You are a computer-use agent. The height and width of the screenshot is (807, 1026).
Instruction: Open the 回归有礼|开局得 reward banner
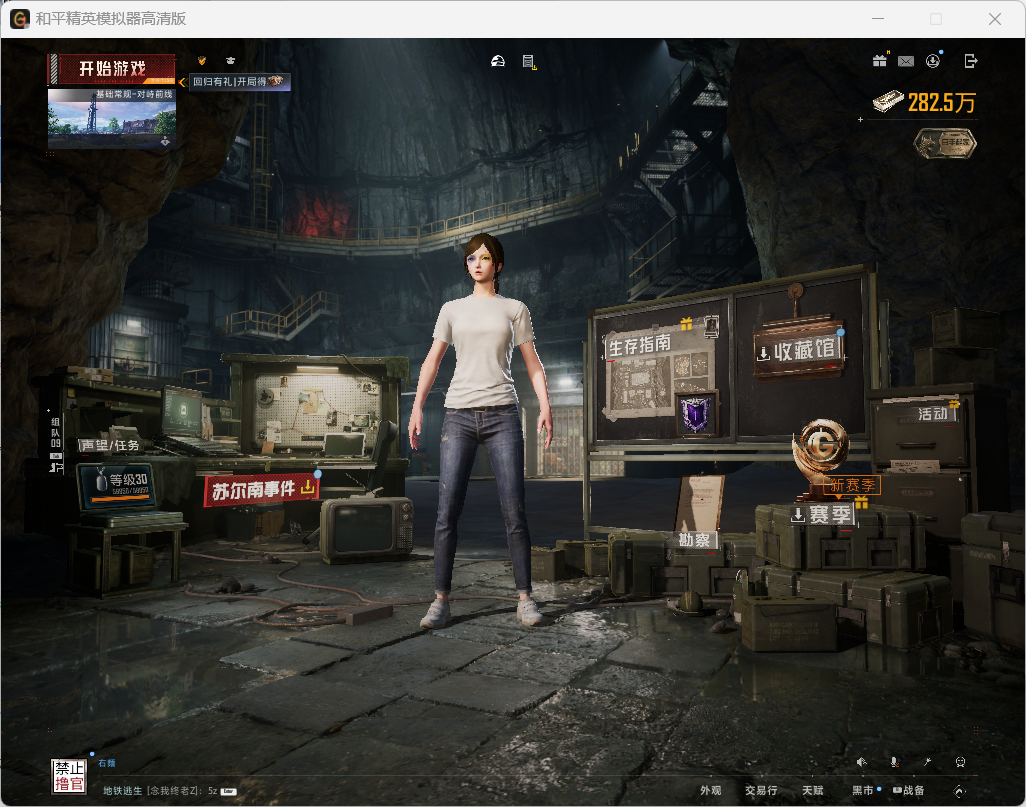click(239, 82)
